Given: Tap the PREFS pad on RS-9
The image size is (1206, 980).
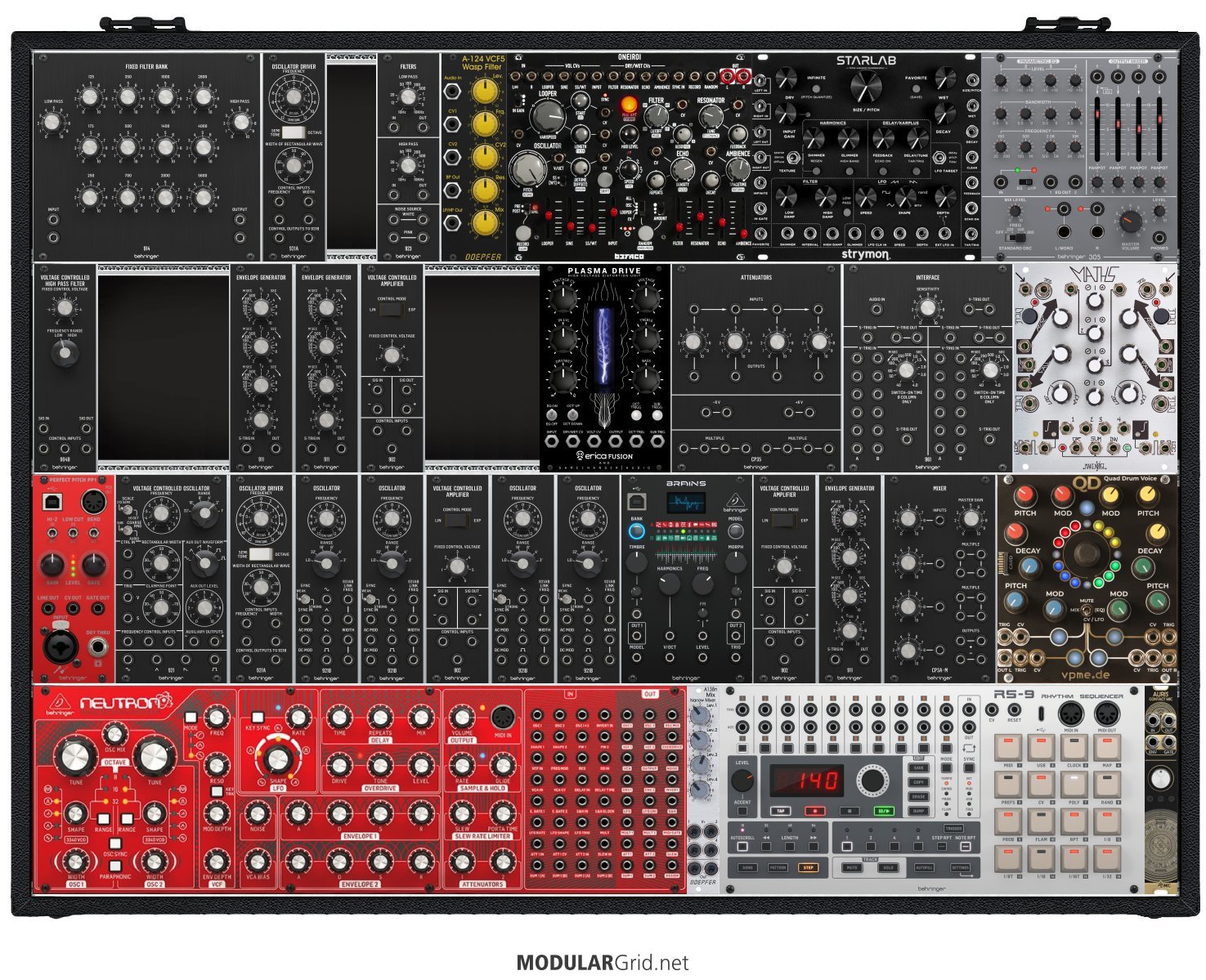Looking at the screenshot, I should pyautogui.click(x=1008, y=785).
